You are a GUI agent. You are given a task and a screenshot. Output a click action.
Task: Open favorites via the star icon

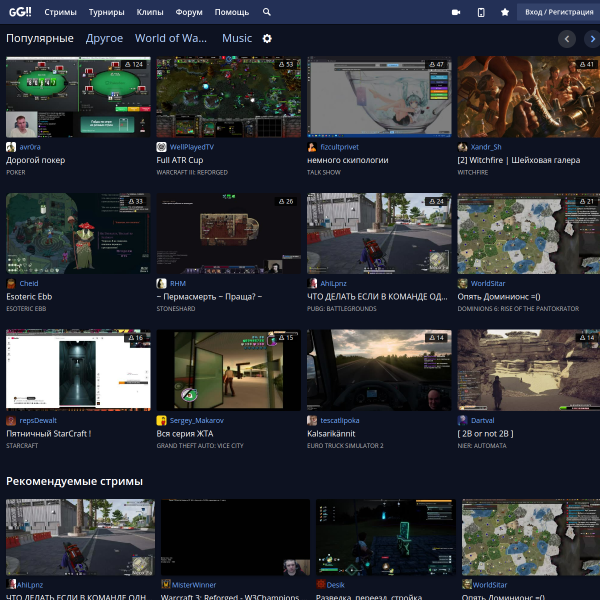[505, 12]
